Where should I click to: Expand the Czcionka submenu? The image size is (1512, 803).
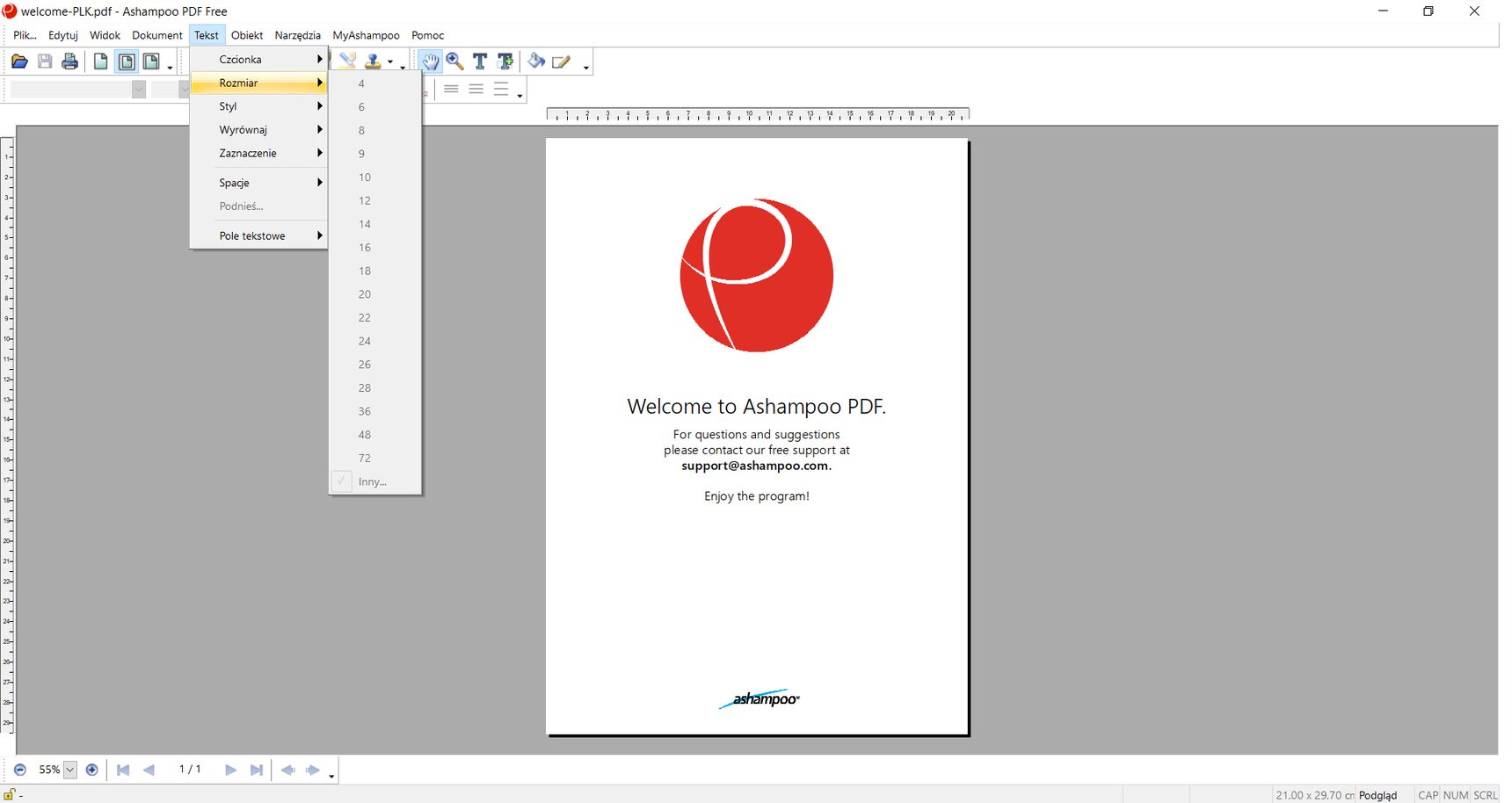coord(258,59)
